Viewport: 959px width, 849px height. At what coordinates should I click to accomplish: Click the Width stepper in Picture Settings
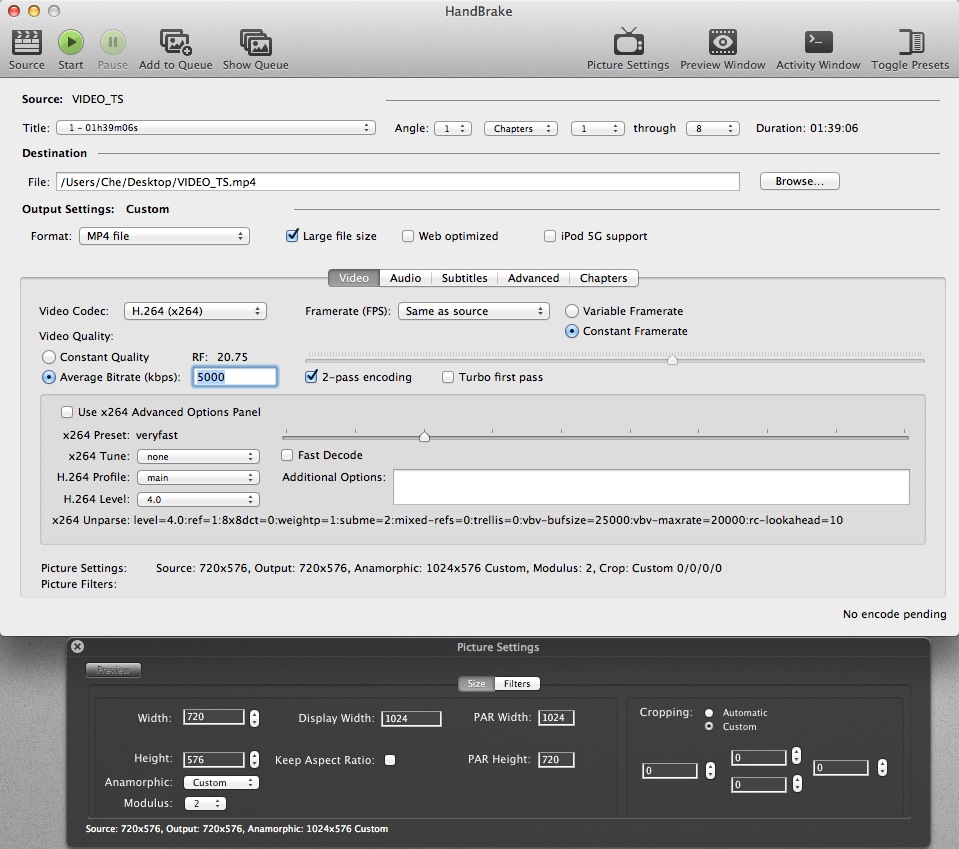254,718
